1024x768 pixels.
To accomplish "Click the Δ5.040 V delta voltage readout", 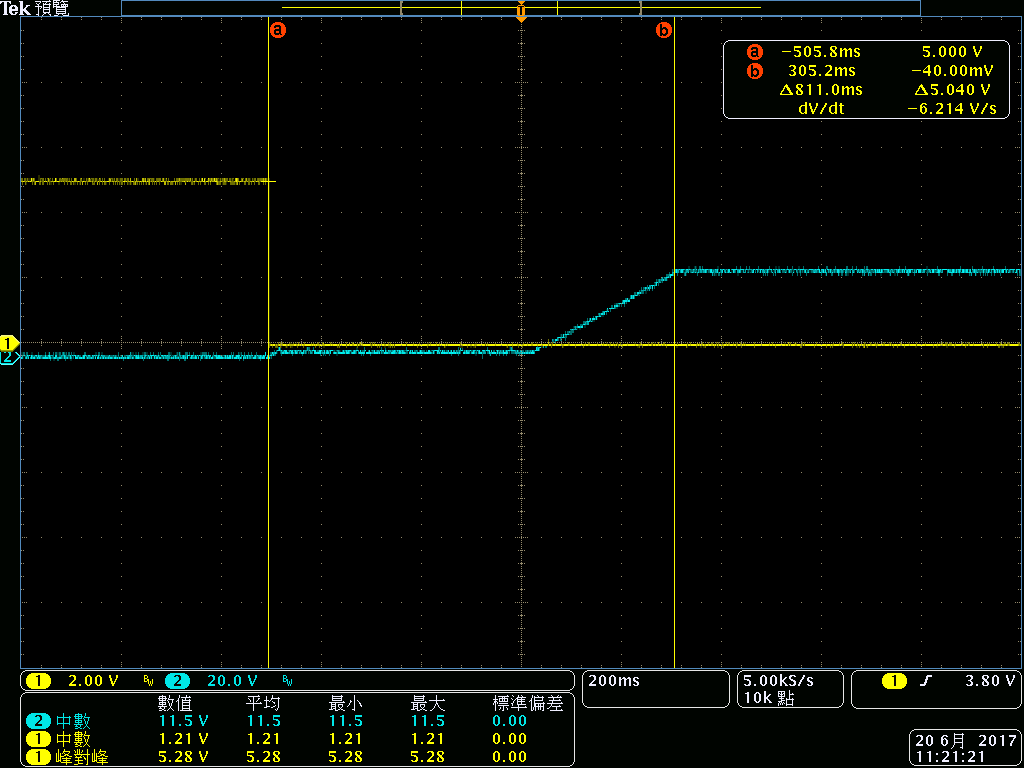I will tap(953, 89).
